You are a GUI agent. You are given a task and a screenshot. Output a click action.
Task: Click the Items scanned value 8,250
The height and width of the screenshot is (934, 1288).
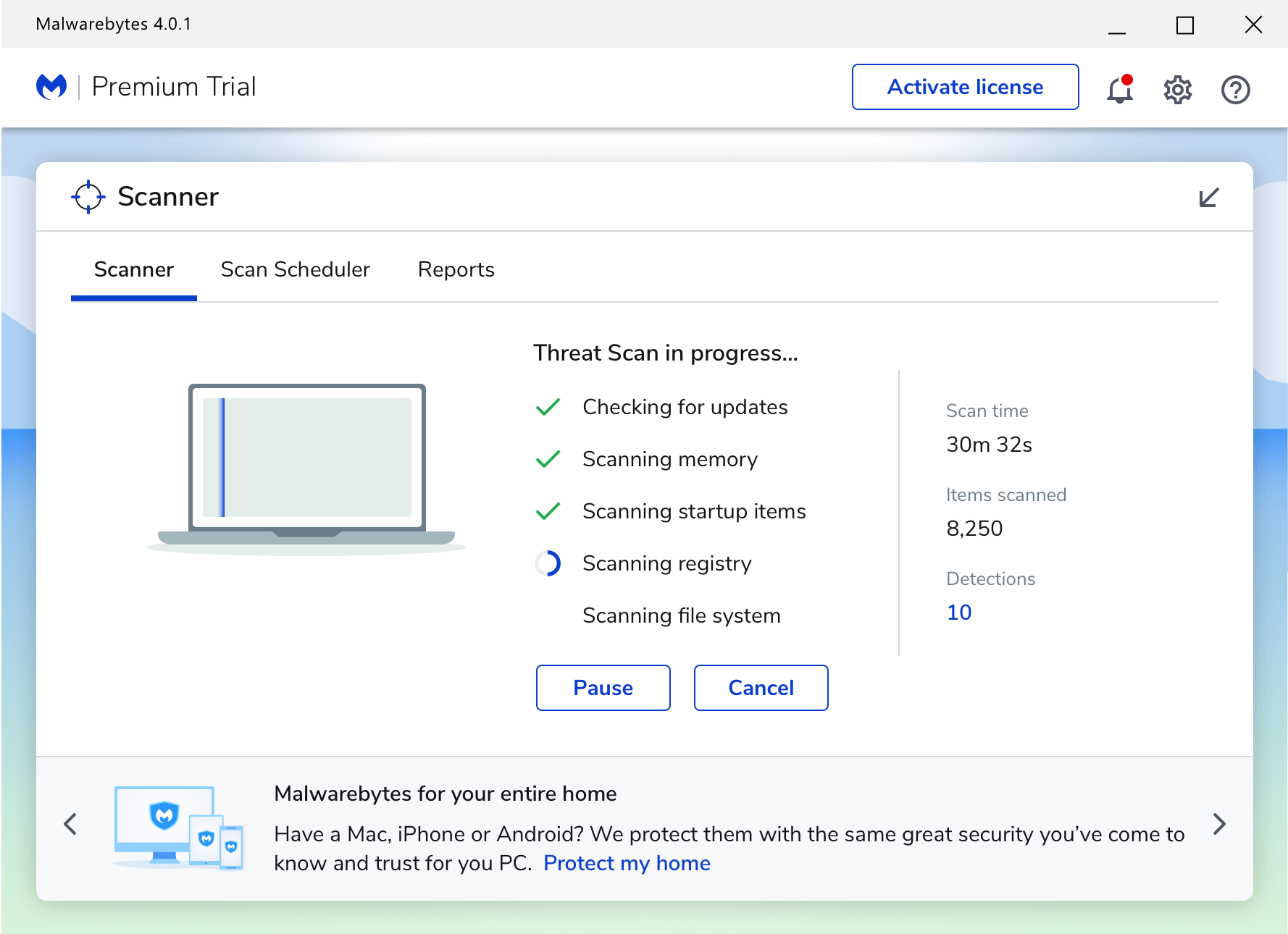click(975, 529)
